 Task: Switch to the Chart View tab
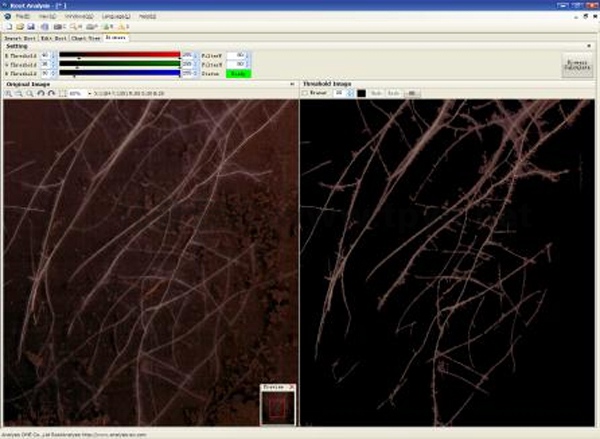click(83, 37)
